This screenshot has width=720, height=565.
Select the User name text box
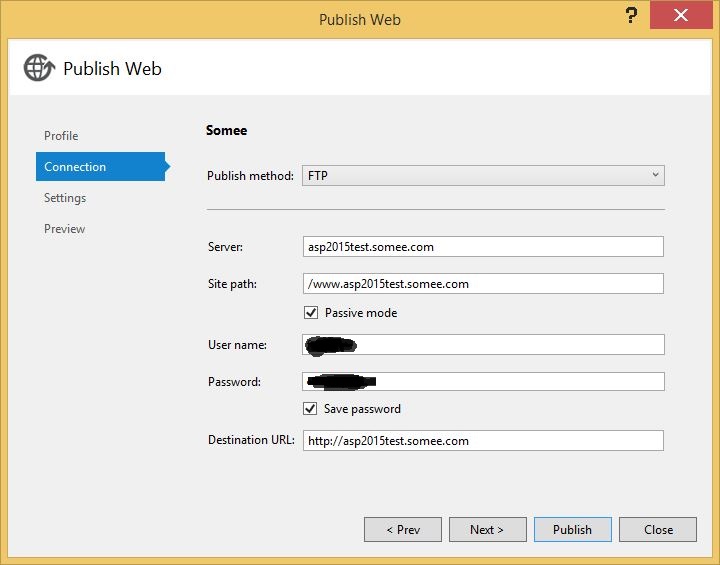483,345
